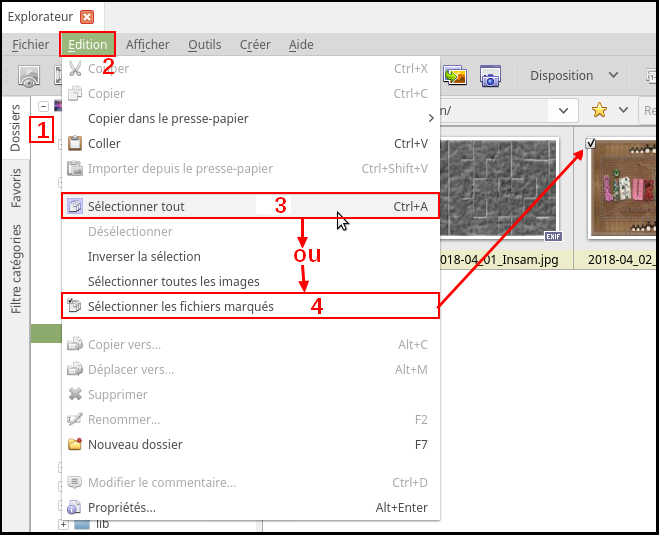The height and width of the screenshot is (535, 659).
Task: Select the brown 2018-04_02 thumbnail
Action: 623,188
